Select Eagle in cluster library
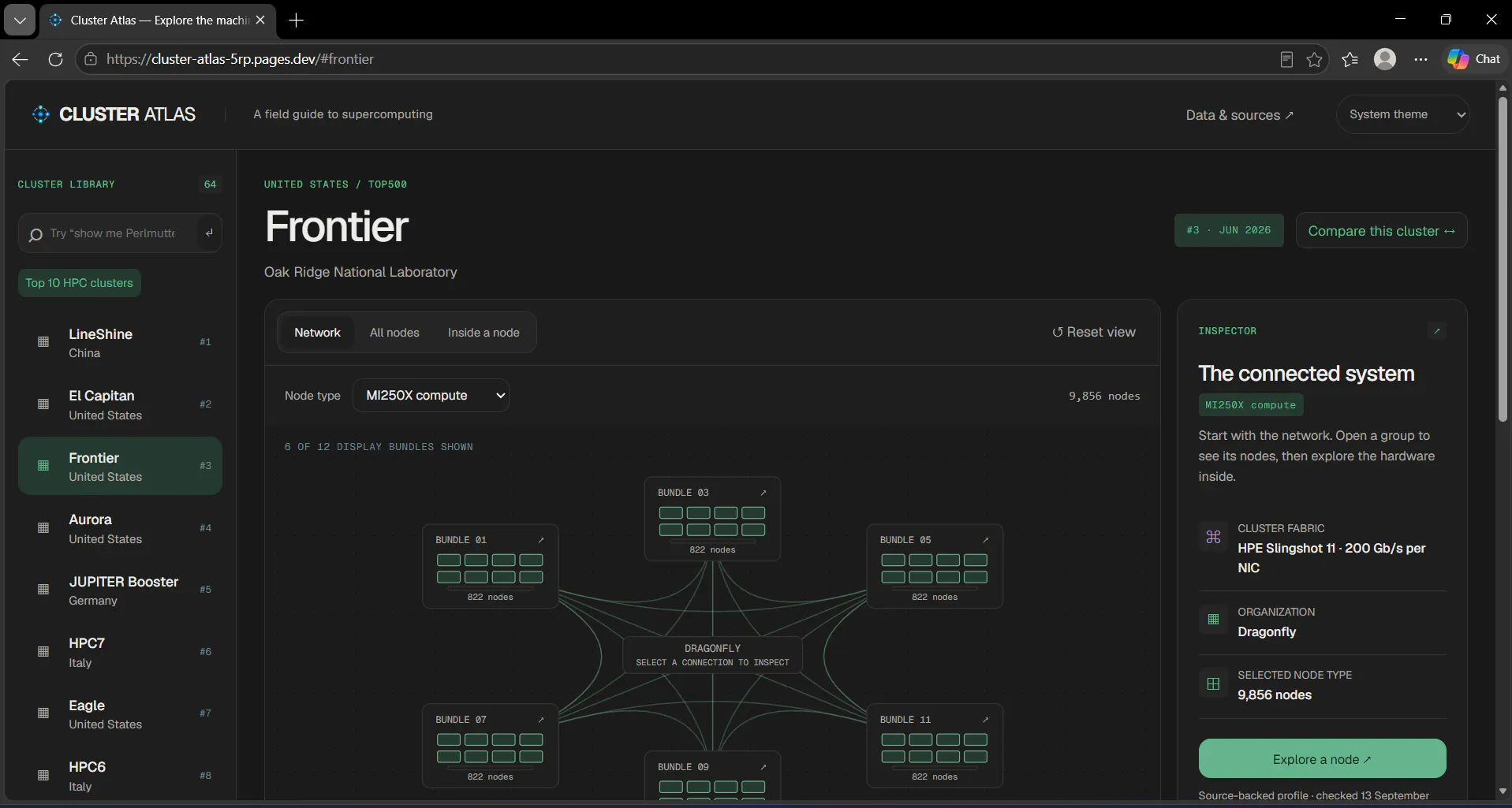The image size is (1512, 808). point(120,714)
